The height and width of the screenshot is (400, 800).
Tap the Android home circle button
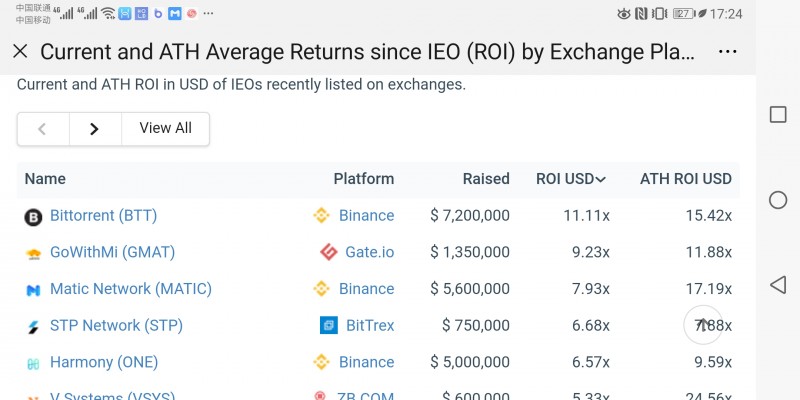tap(778, 200)
